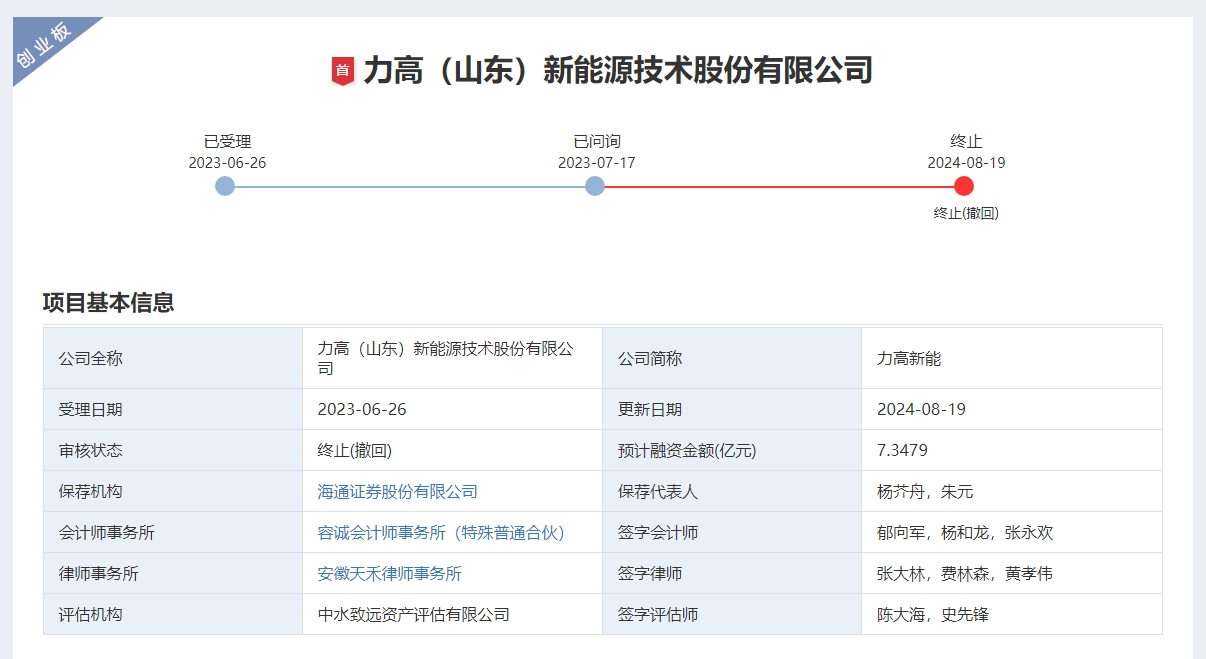The image size is (1206, 659).
Task: Open the 海通证券股份有限公司 link
Action: [398, 492]
